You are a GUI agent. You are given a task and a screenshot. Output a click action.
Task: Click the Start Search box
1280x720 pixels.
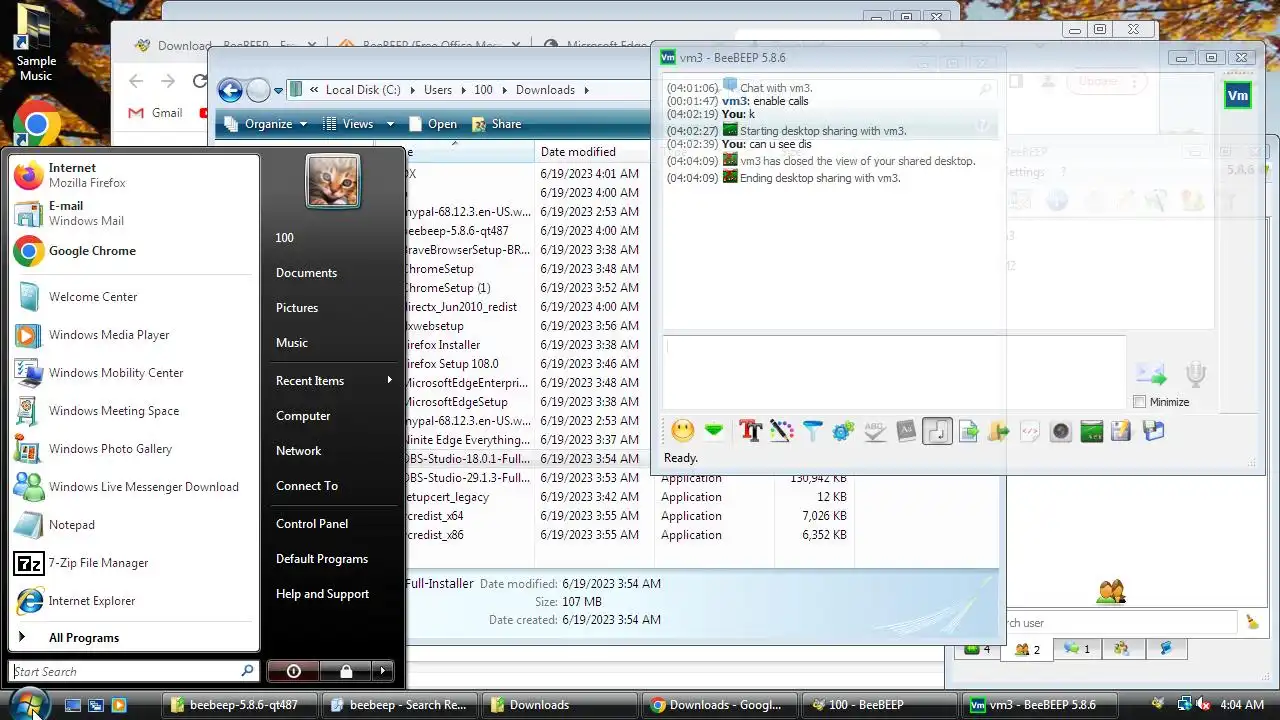134,671
